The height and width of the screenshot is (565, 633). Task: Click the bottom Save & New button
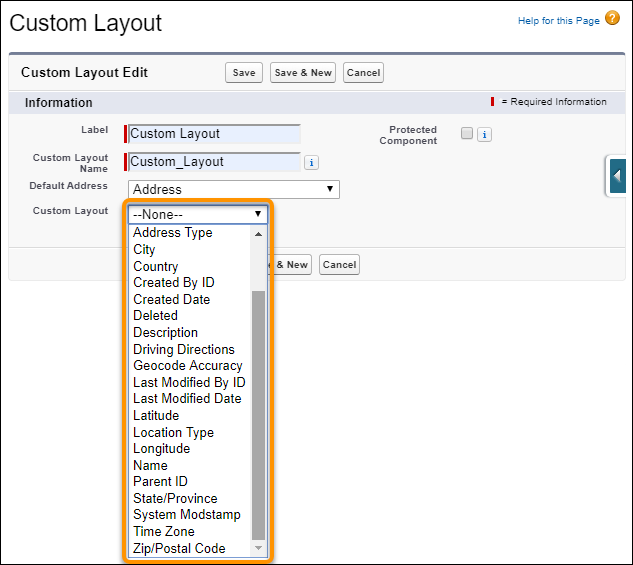292,265
